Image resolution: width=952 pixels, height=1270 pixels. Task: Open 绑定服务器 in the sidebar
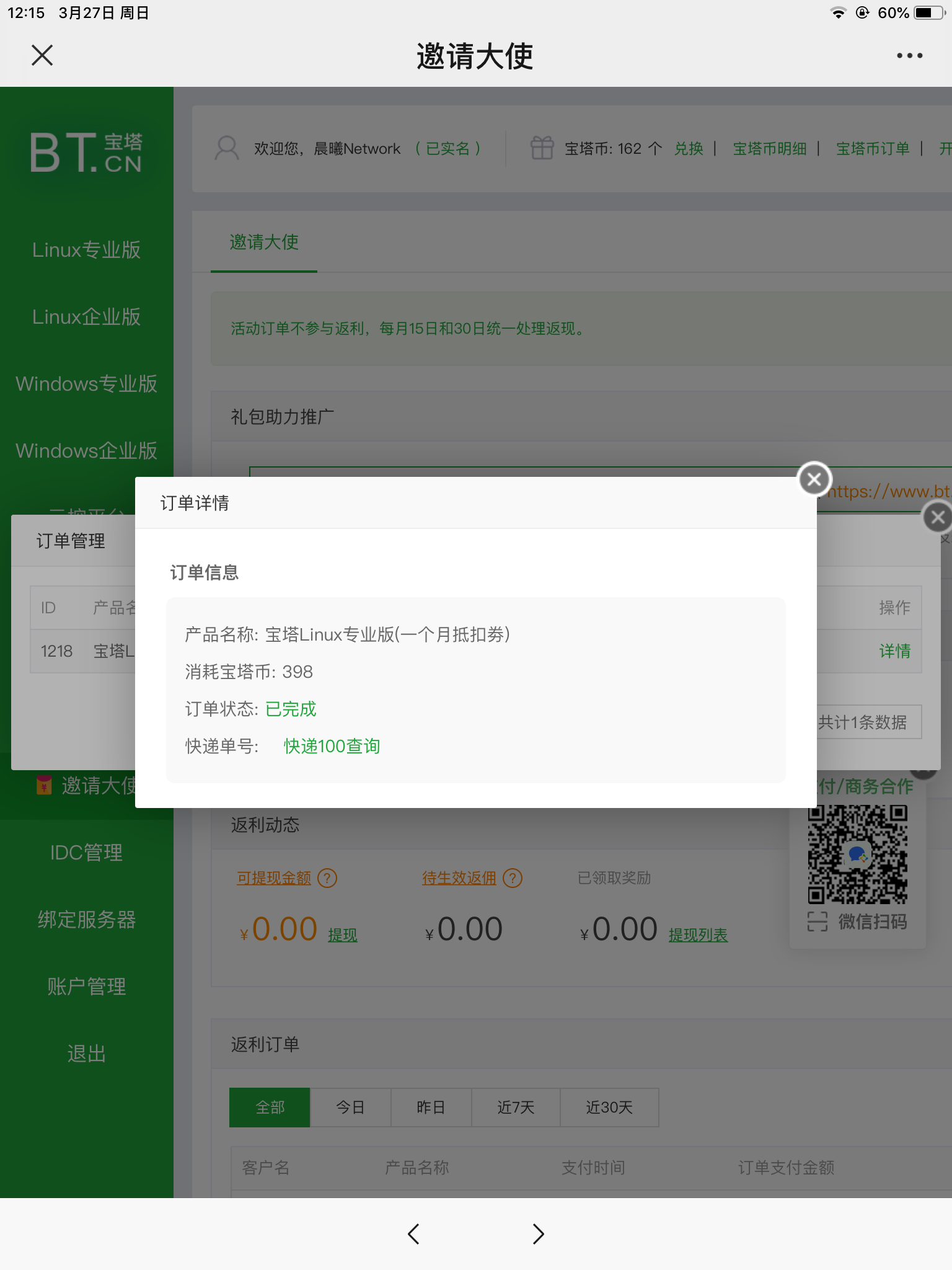tap(86, 920)
